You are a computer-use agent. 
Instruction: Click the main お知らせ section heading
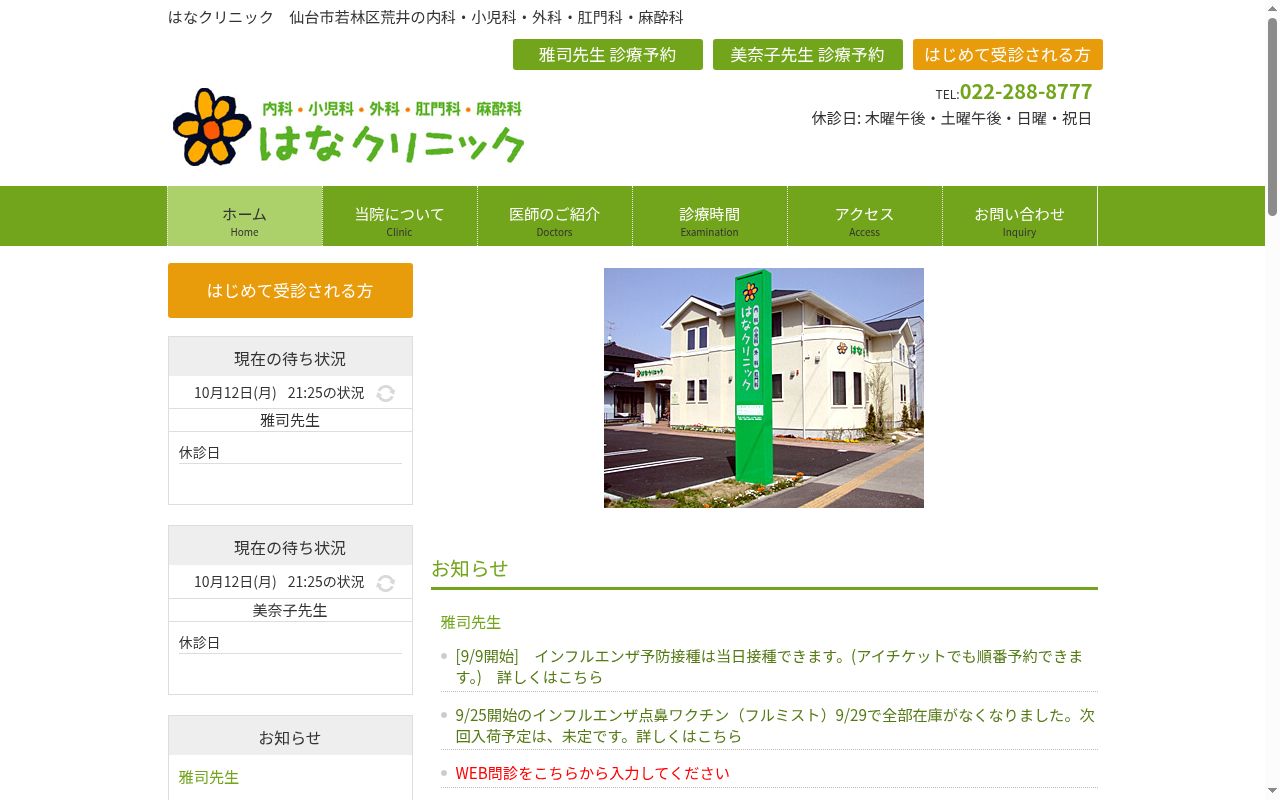pyautogui.click(x=470, y=568)
